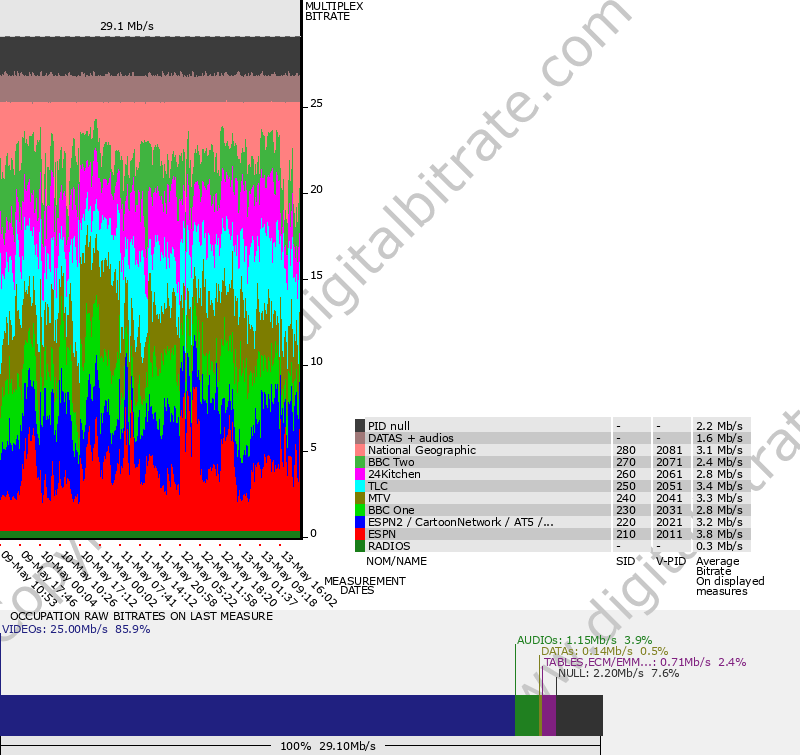The height and width of the screenshot is (755, 800).
Task: Select the 'National Geographic' channel name
Action: click(421, 450)
